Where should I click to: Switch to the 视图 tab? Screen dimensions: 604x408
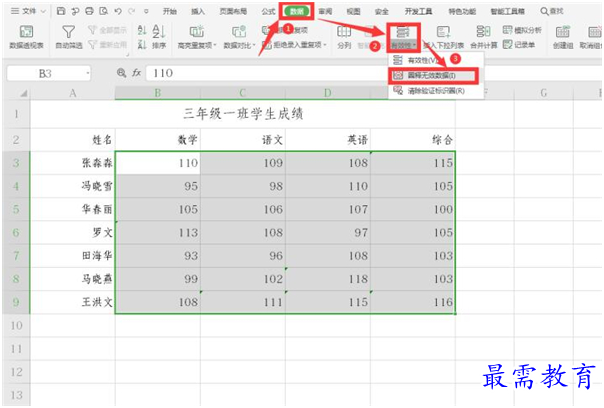tap(353, 11)
